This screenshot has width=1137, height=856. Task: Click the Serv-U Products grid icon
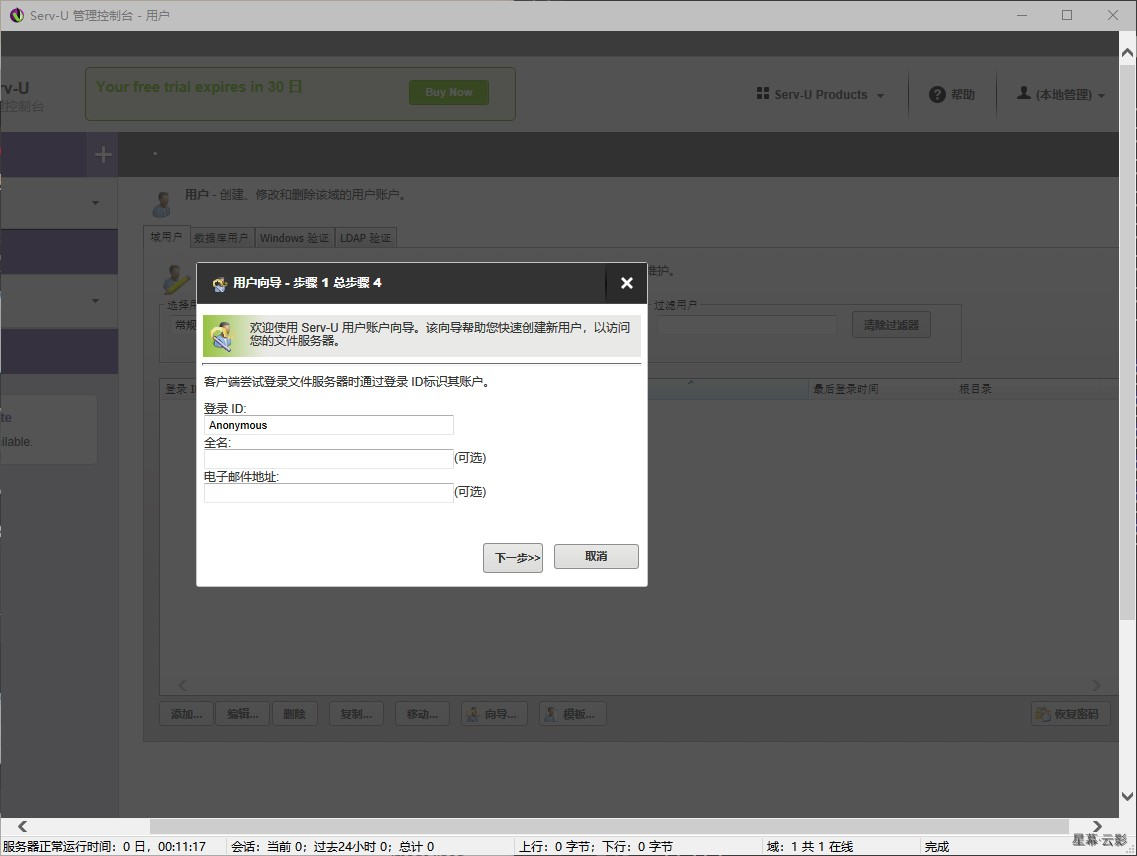point(763,94)
